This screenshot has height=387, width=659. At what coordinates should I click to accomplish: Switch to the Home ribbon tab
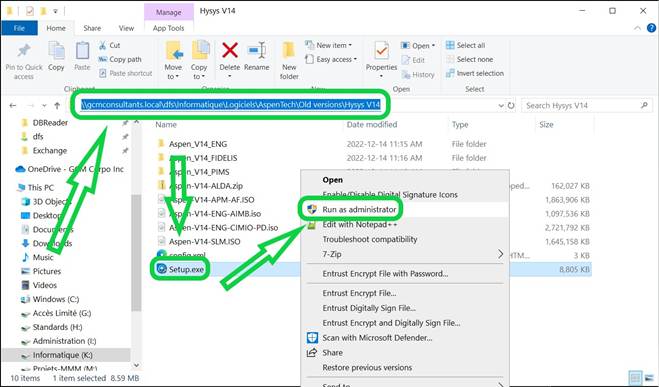[x=56, y=28]
